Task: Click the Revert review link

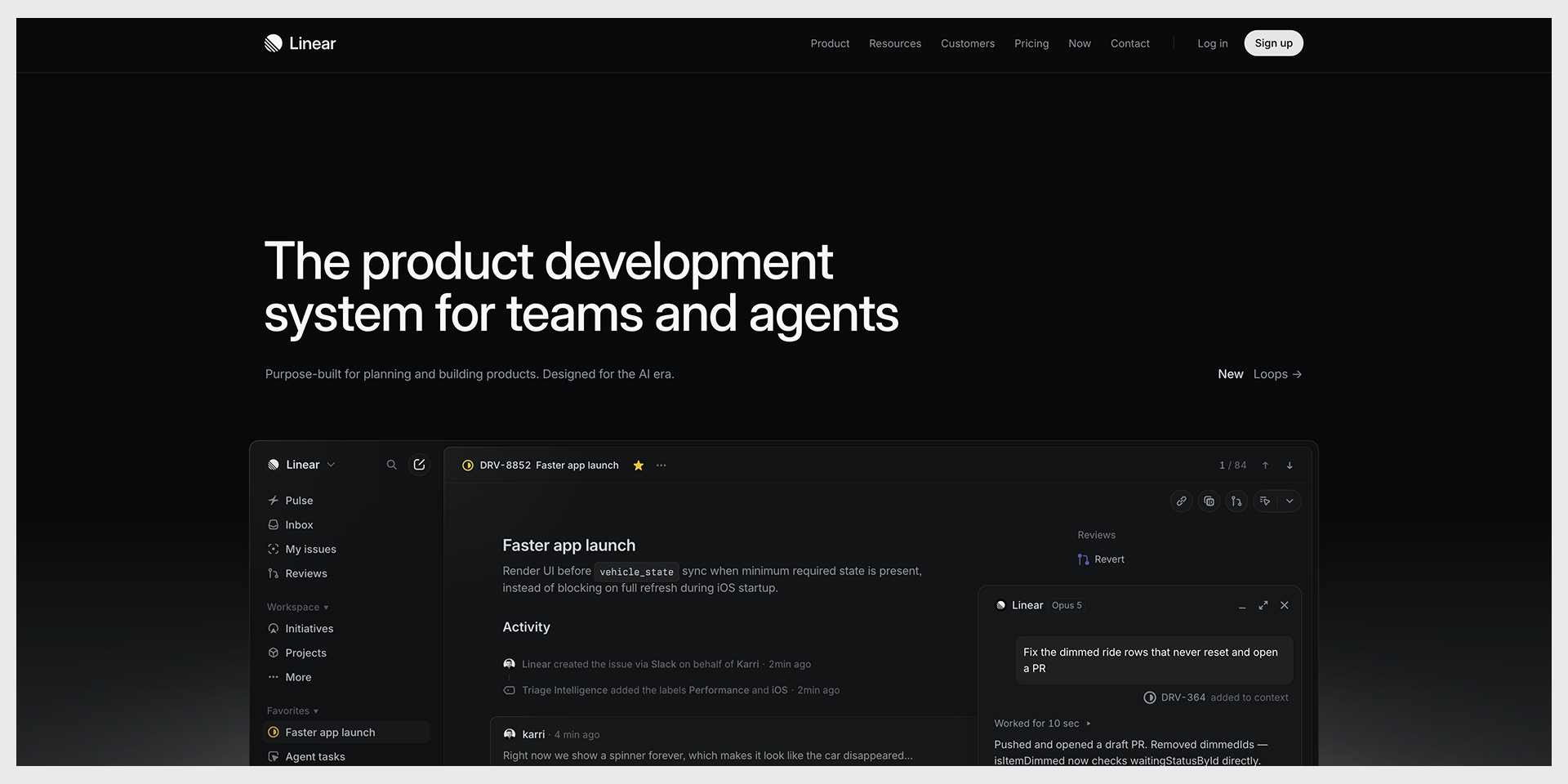Action: pyautogui.click(x=1101, y=559)
